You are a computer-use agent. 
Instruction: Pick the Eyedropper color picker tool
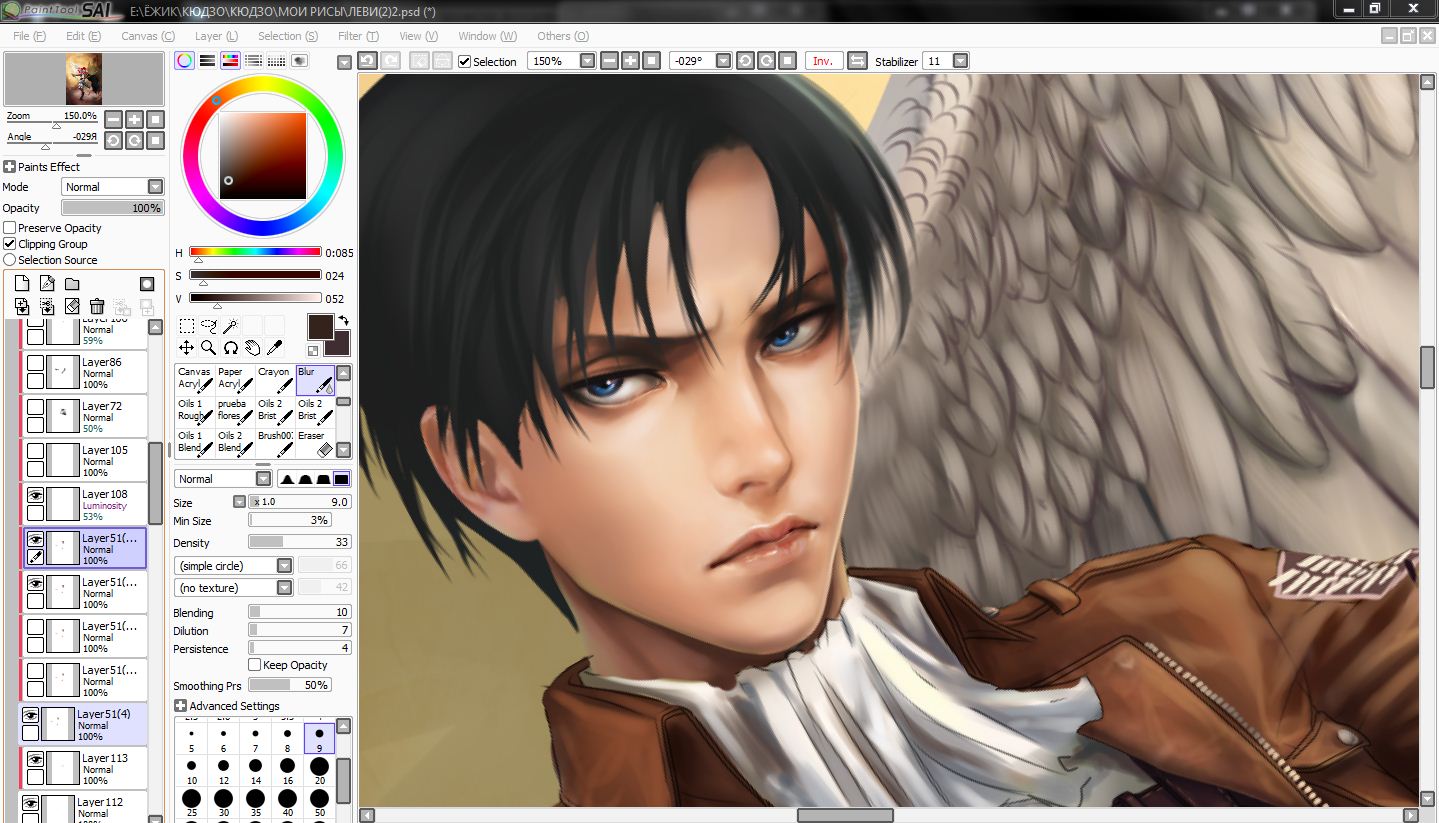coord(274,348)
